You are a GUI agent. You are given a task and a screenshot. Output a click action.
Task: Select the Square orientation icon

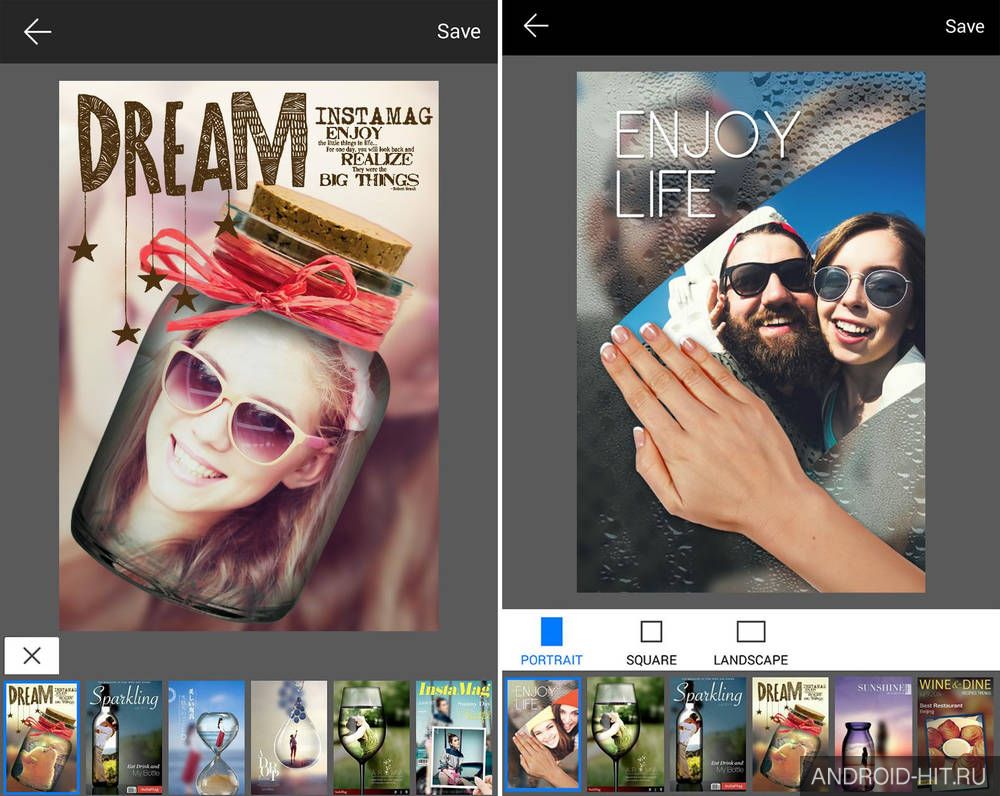click(x=651, y=631)
